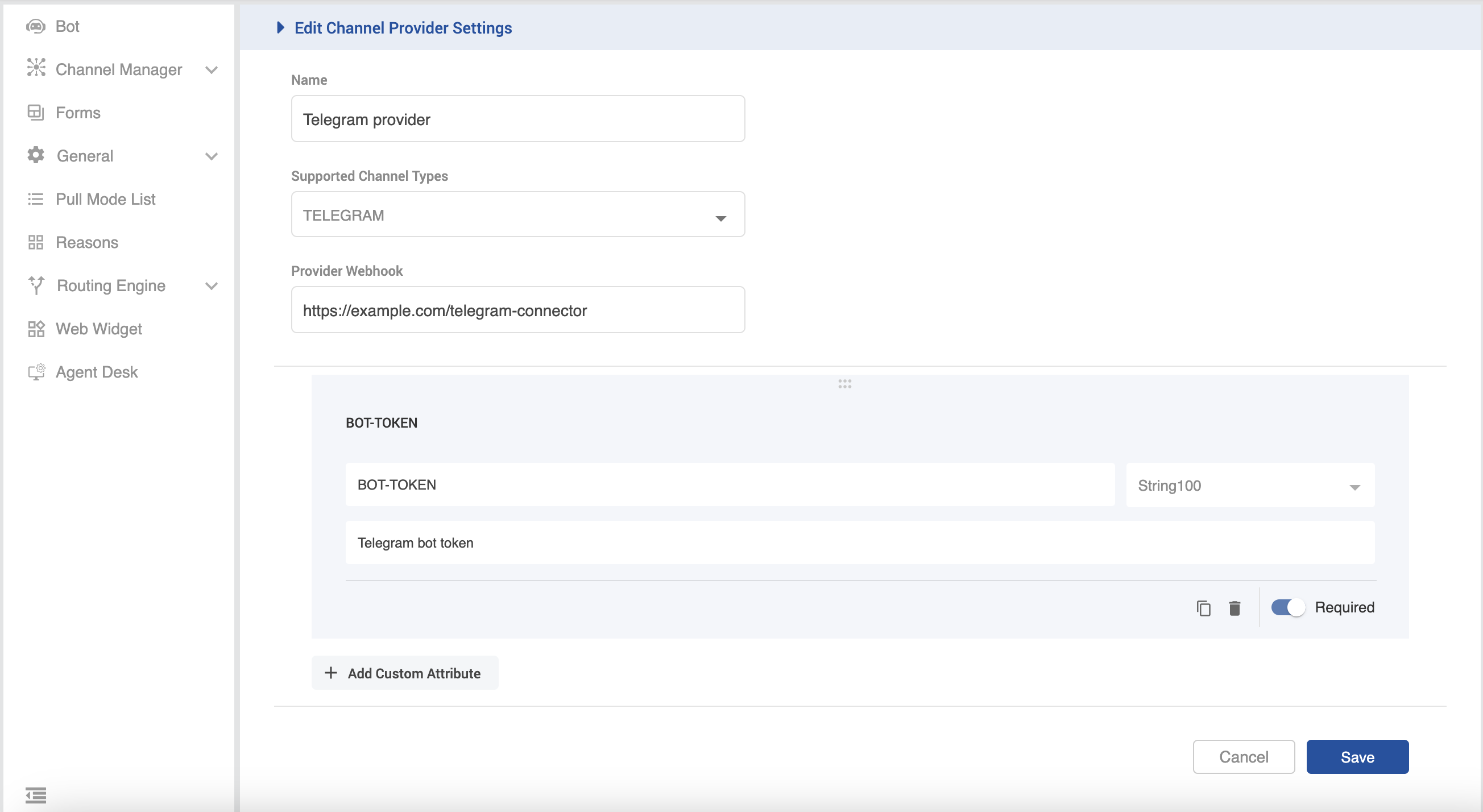The width and height of the screenshot is (1483, 812).
Task: Delete the BOT-TOKEN attribute with trash icon
Action: pos(1235,607)
